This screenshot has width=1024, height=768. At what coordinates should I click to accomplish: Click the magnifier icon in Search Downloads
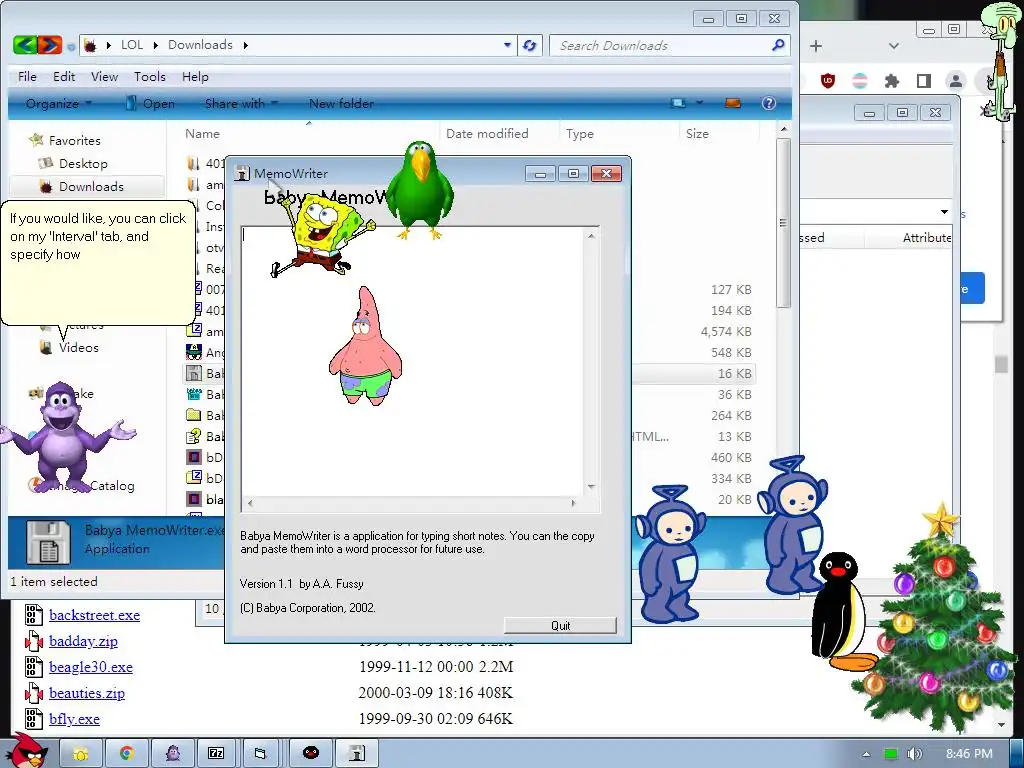coord(778,45)
